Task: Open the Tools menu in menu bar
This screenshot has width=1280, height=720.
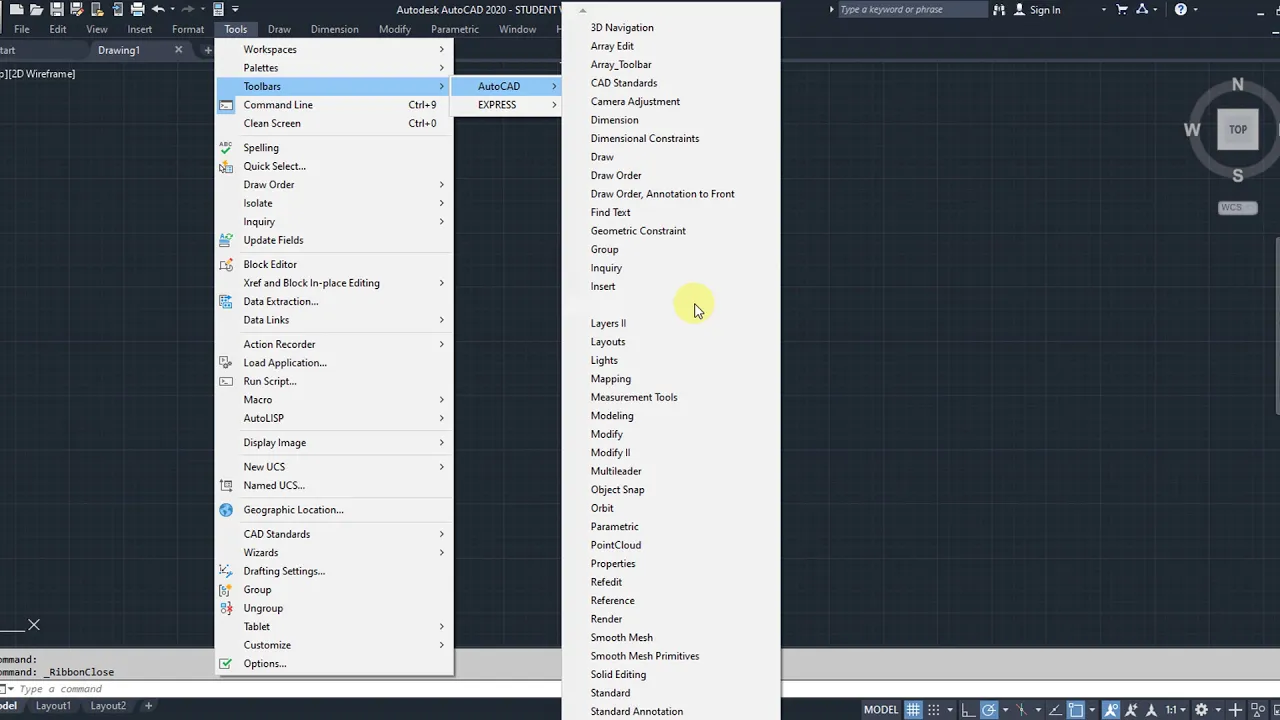Action: (236, 29)
